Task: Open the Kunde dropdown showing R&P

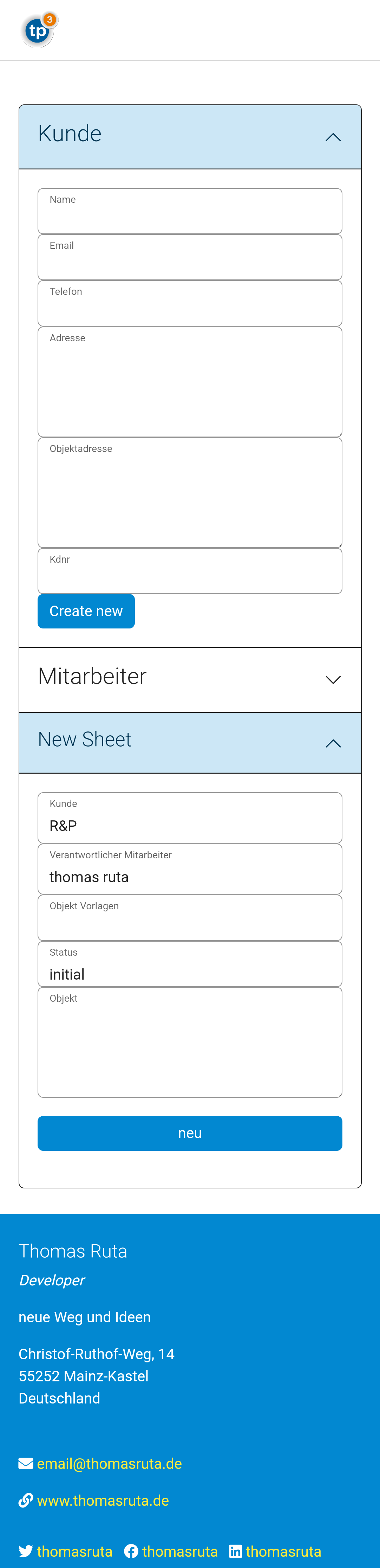Action: click(x=190, y=818)
